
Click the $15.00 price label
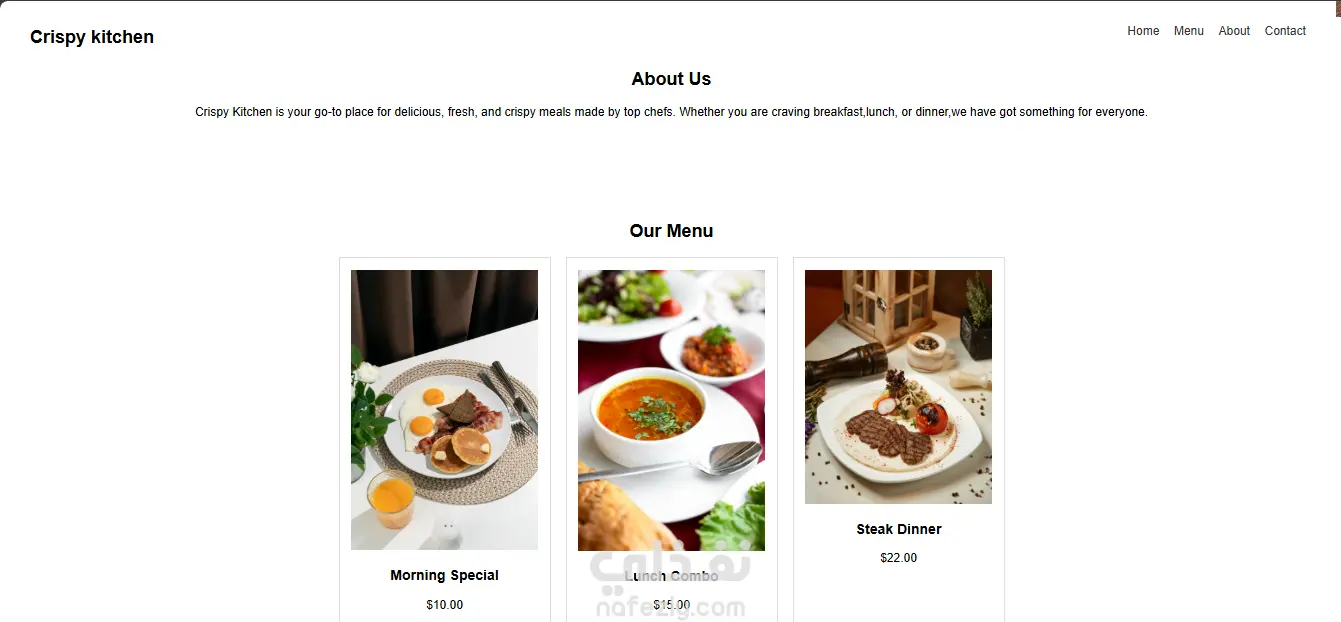click(x=671, y=605)
